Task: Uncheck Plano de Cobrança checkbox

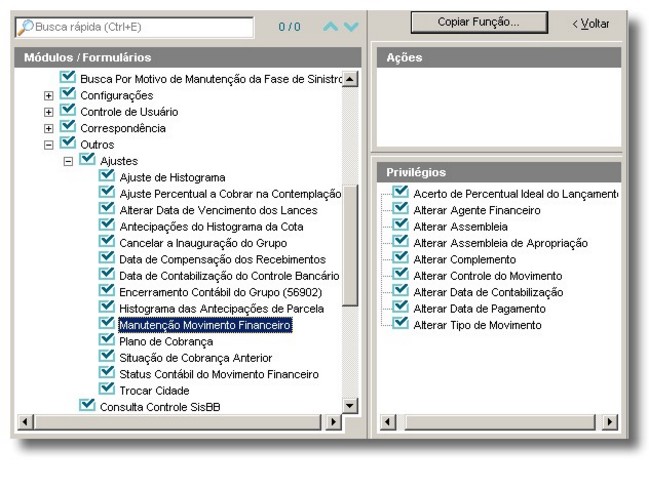Action: (107, 340)
